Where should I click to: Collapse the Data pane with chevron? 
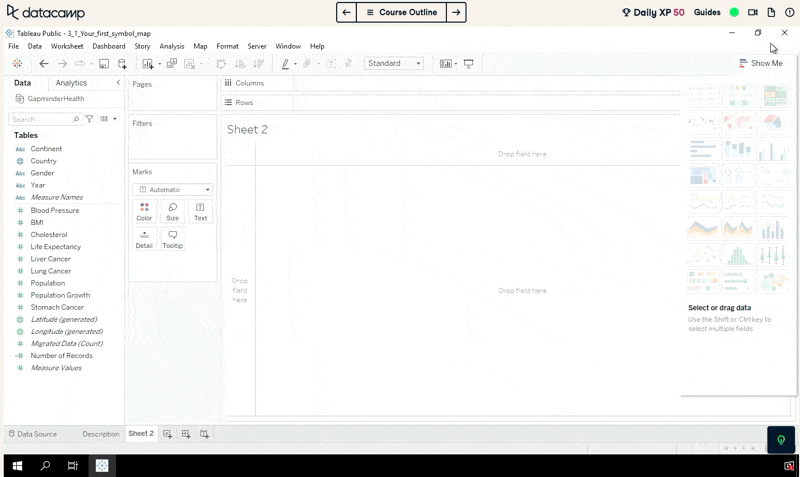point(118,82)
